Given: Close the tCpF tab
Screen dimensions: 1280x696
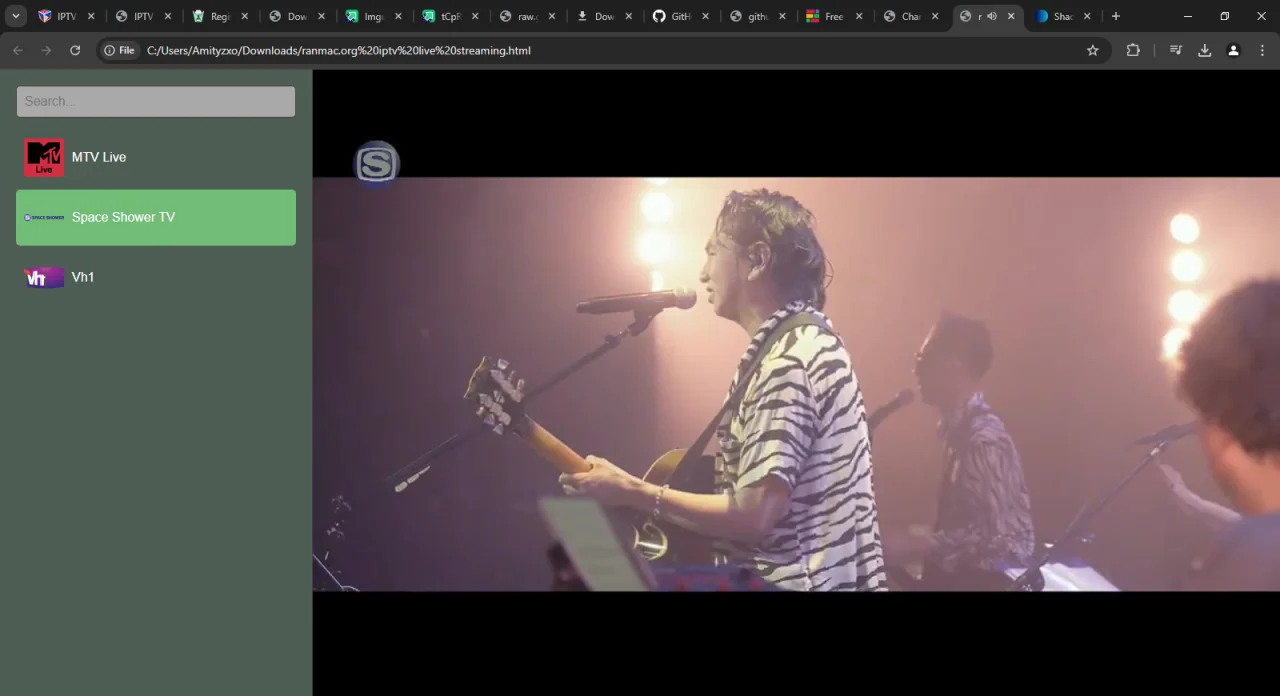Looking at the screenshot, I should [475, 16].
